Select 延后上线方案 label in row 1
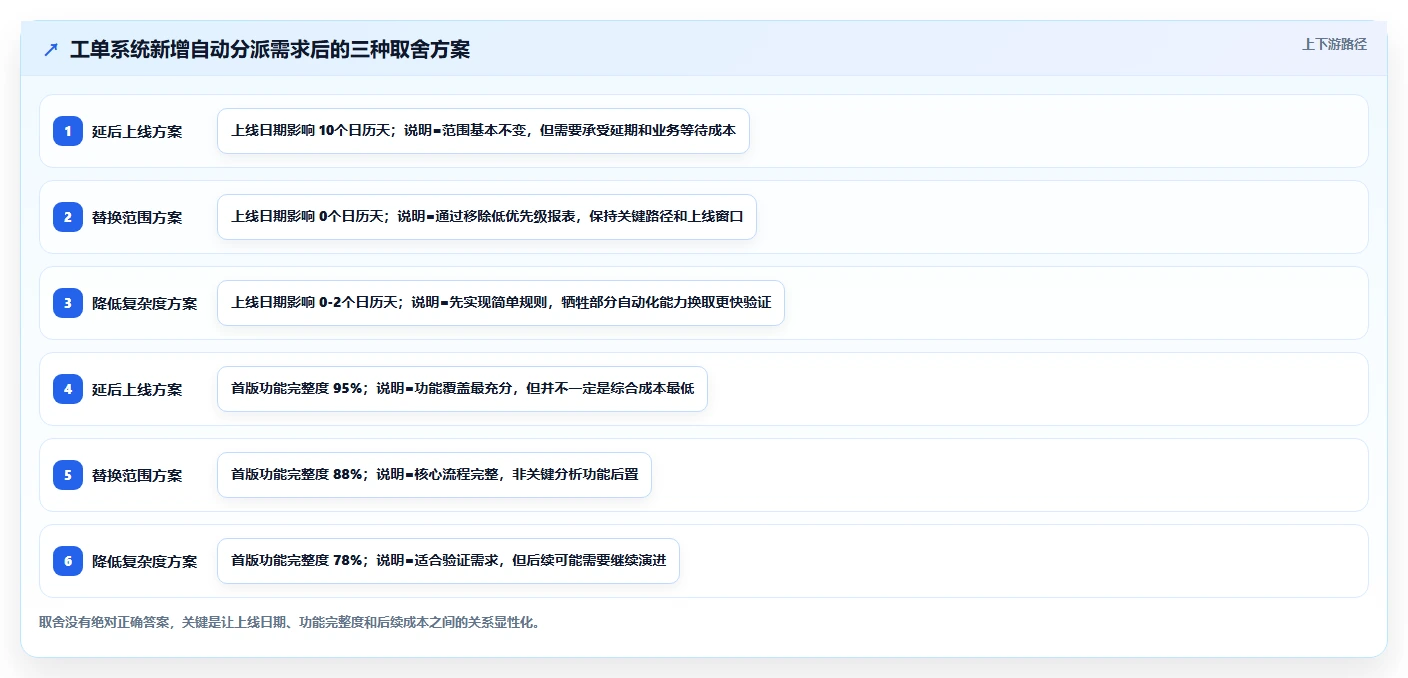This screenshot has height=678, width=1408. (137, 131)
